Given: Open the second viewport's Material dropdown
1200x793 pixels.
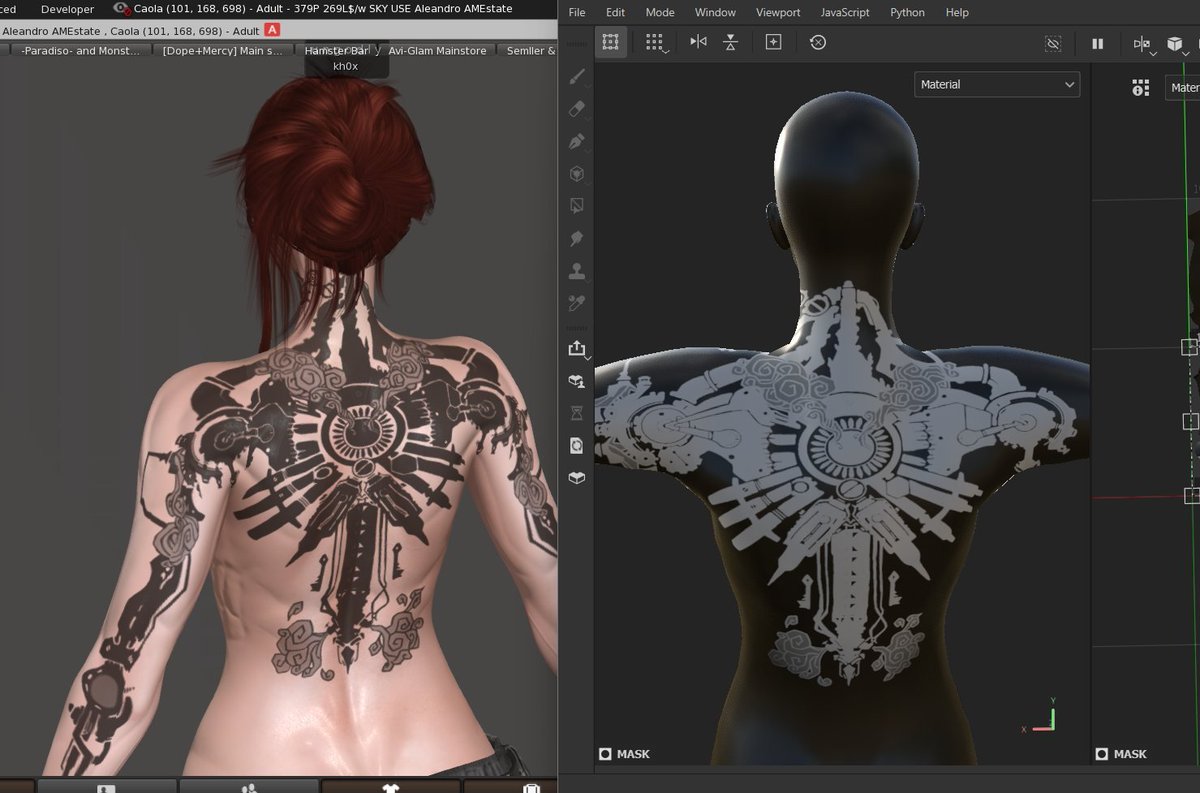Looking at the screenshot, I should point(1183,88).
